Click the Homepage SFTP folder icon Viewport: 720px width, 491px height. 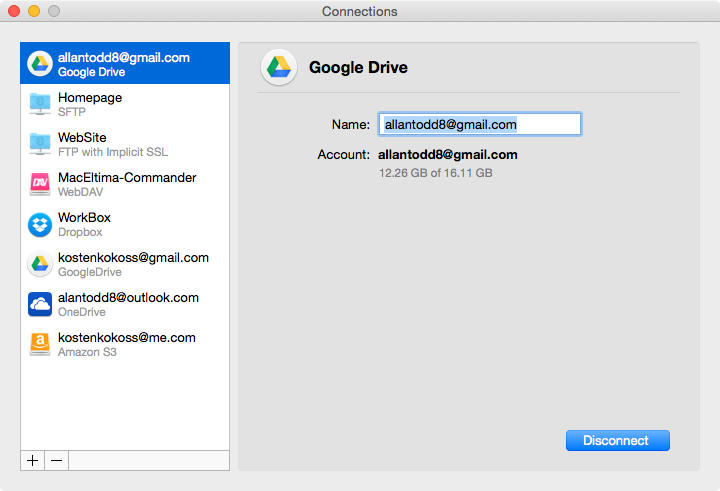[40, 104]
